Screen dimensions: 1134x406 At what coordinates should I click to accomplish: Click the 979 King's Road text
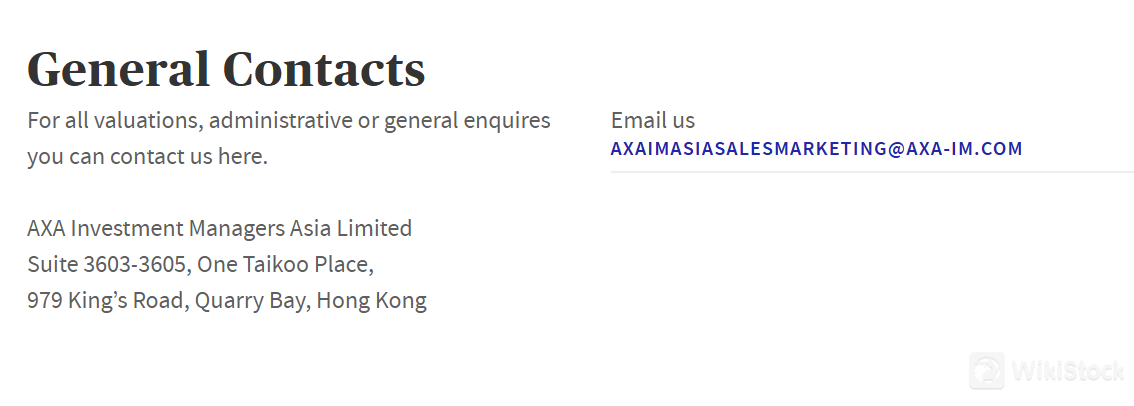106,300
